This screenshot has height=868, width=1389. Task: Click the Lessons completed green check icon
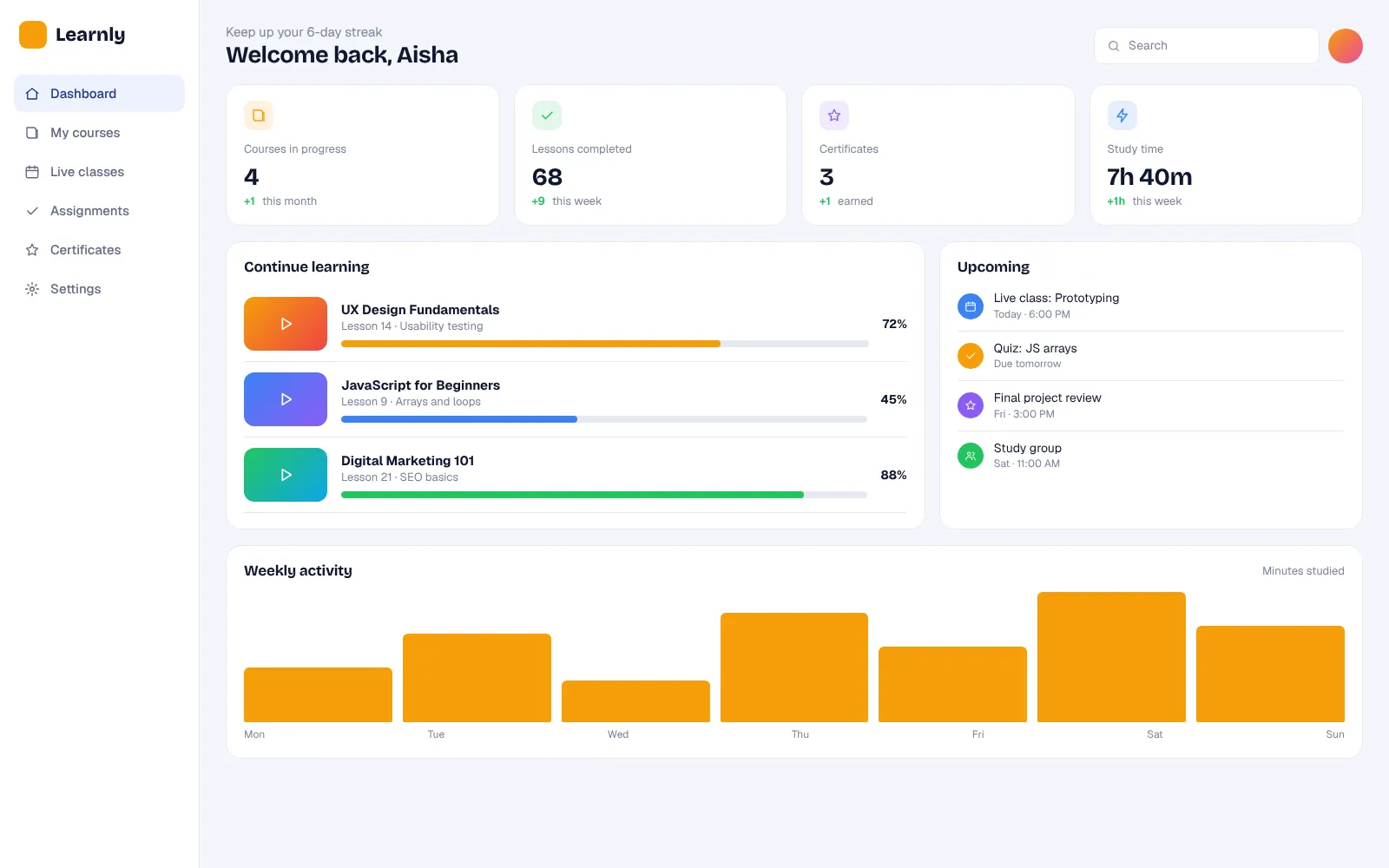(x=547, y=115)
